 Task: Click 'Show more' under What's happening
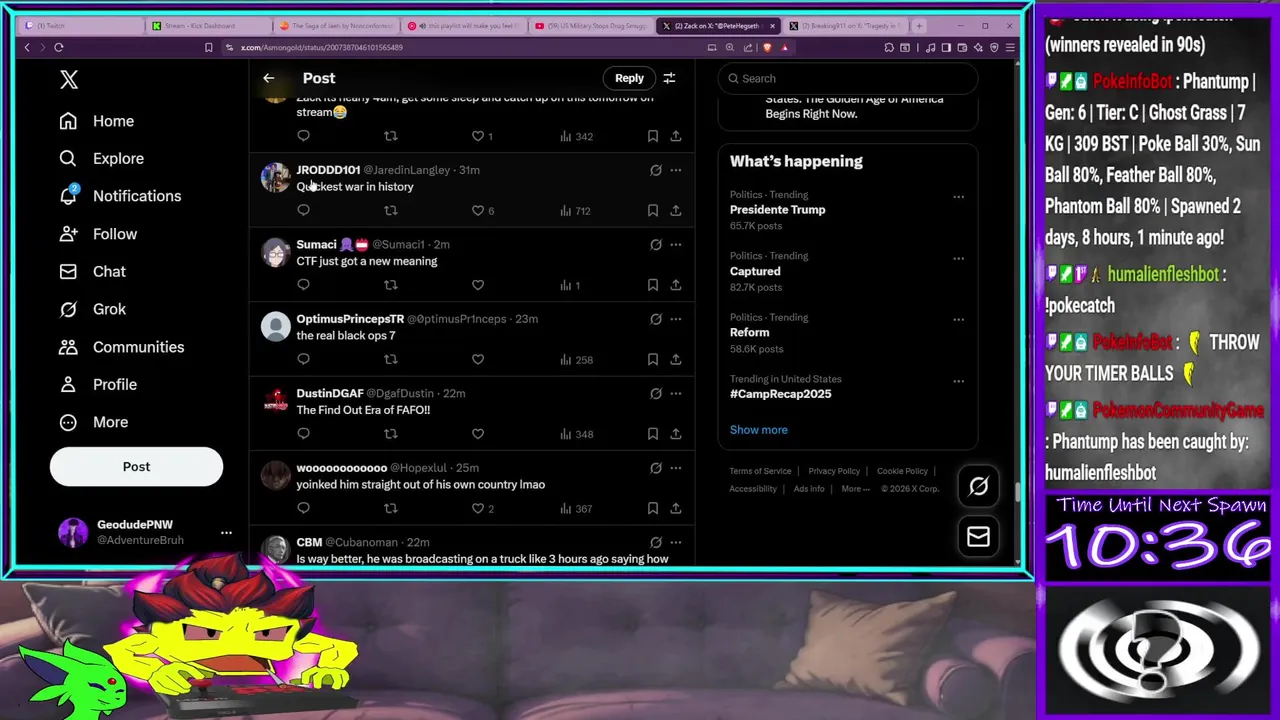(x=758, y=430)
